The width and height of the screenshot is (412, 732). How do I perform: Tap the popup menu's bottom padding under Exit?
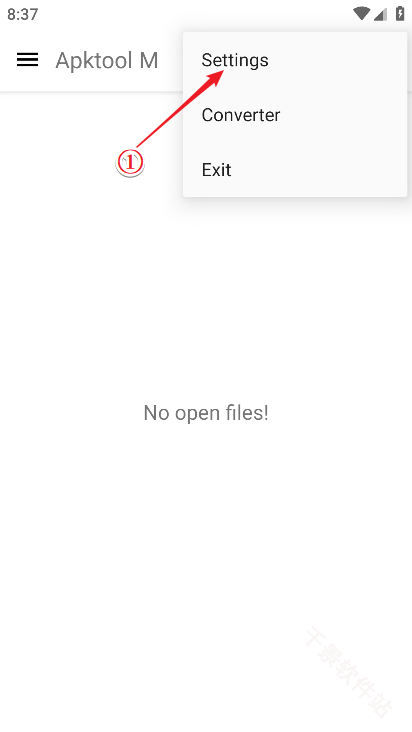(x=295, y=190)
